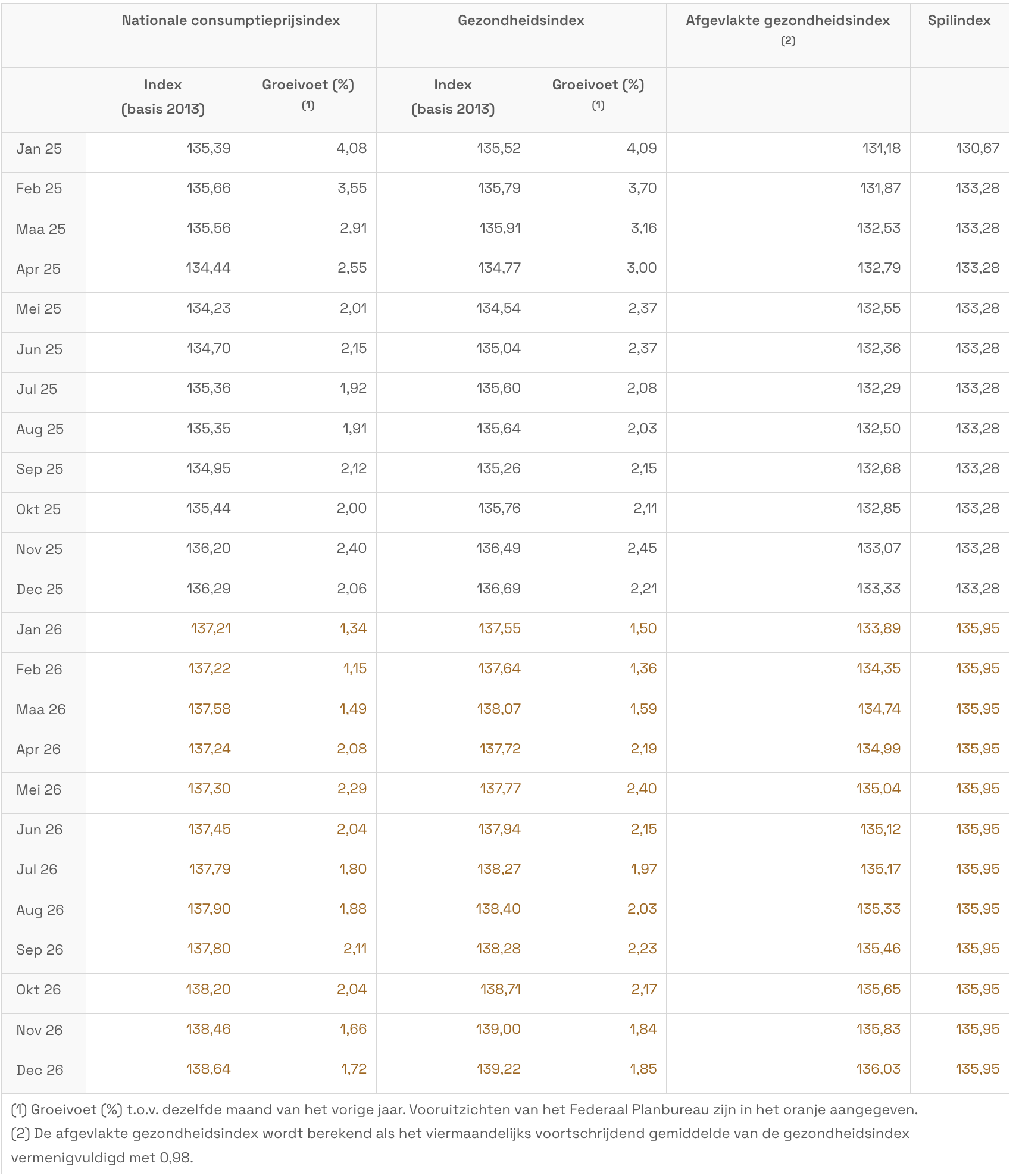
Task: Select the Jul 26 Gezondheidsindex value 138,27
Action: [x=498, y=869]
